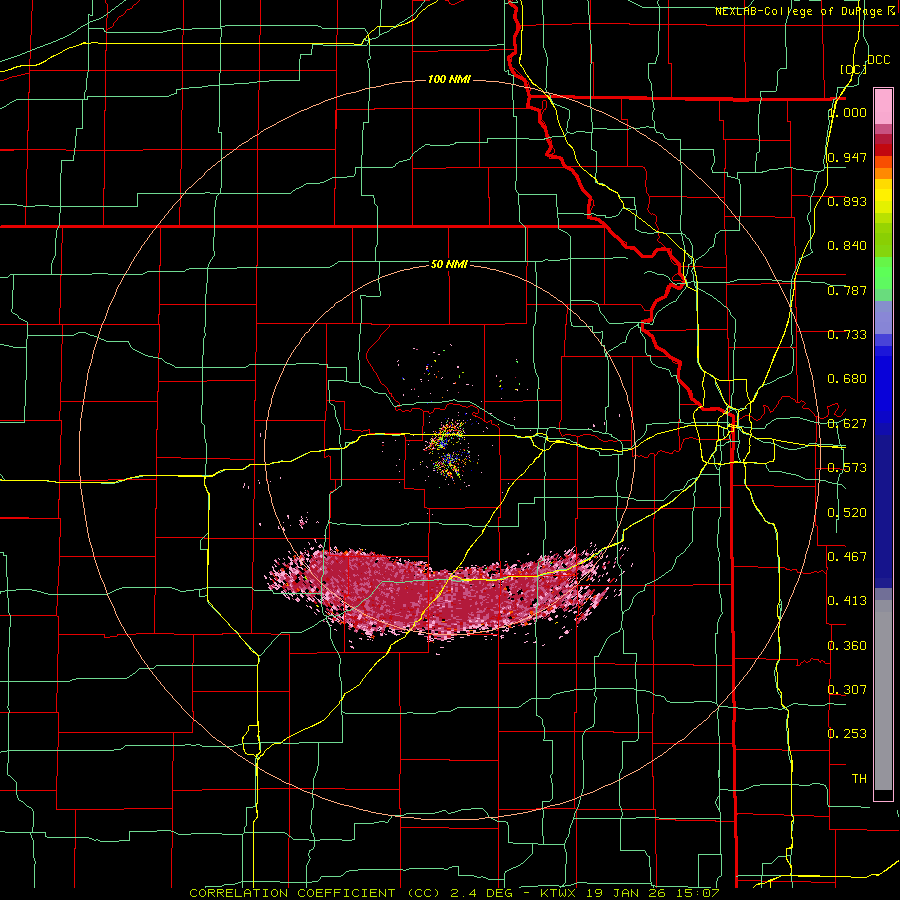Image resolution: width=900 pixels, height=900 pixels.
Task: Click the 0.893 scale value
Action: click(847, 201)
